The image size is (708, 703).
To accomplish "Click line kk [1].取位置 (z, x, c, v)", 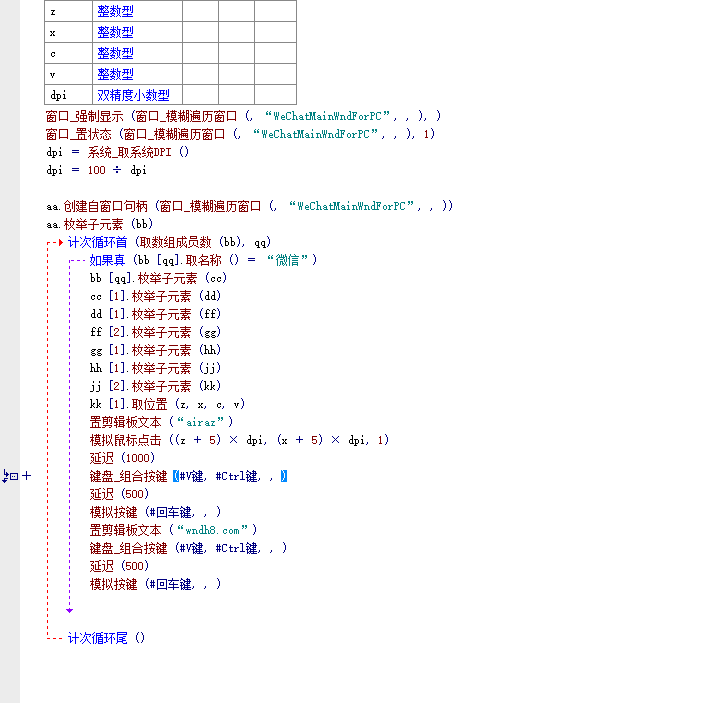I will [168, 404].
